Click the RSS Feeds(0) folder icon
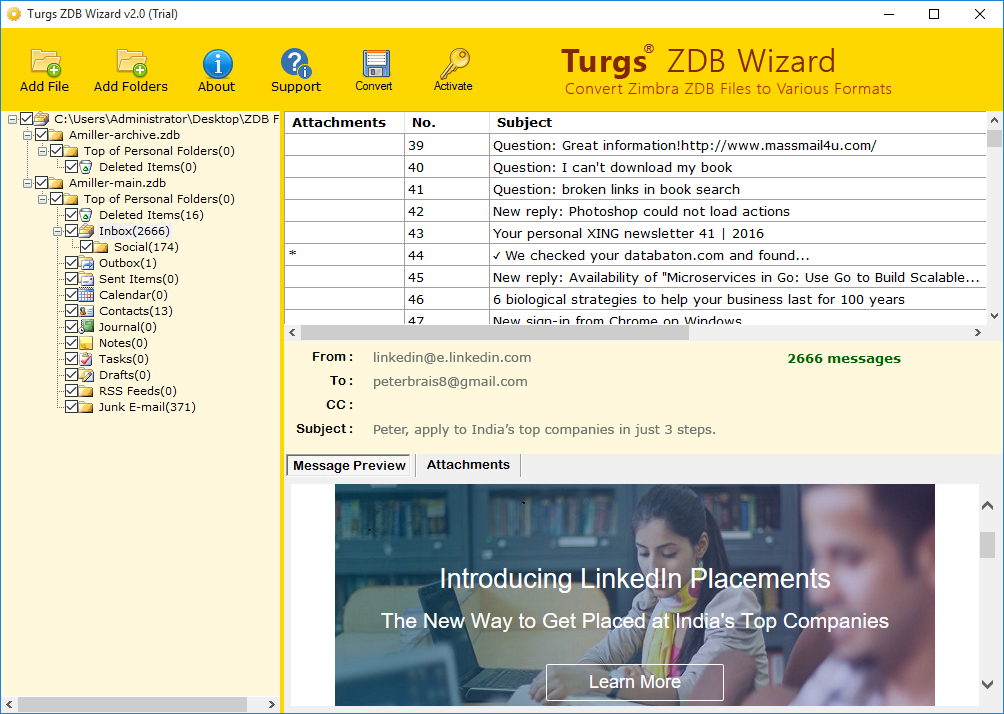Image resolution: width=1004 pixels, height=714 pixels. (x=86, y=391)
